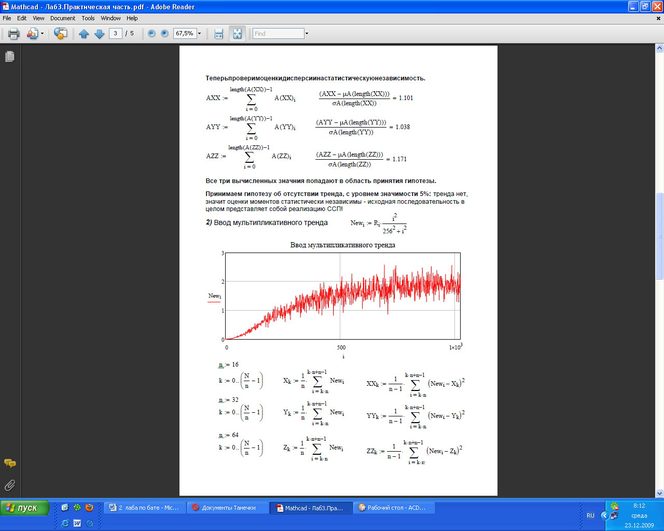The image size is (664, 531).
Task: Open the Pages panel icon in sidebar
Action: (x=10, y=56)
